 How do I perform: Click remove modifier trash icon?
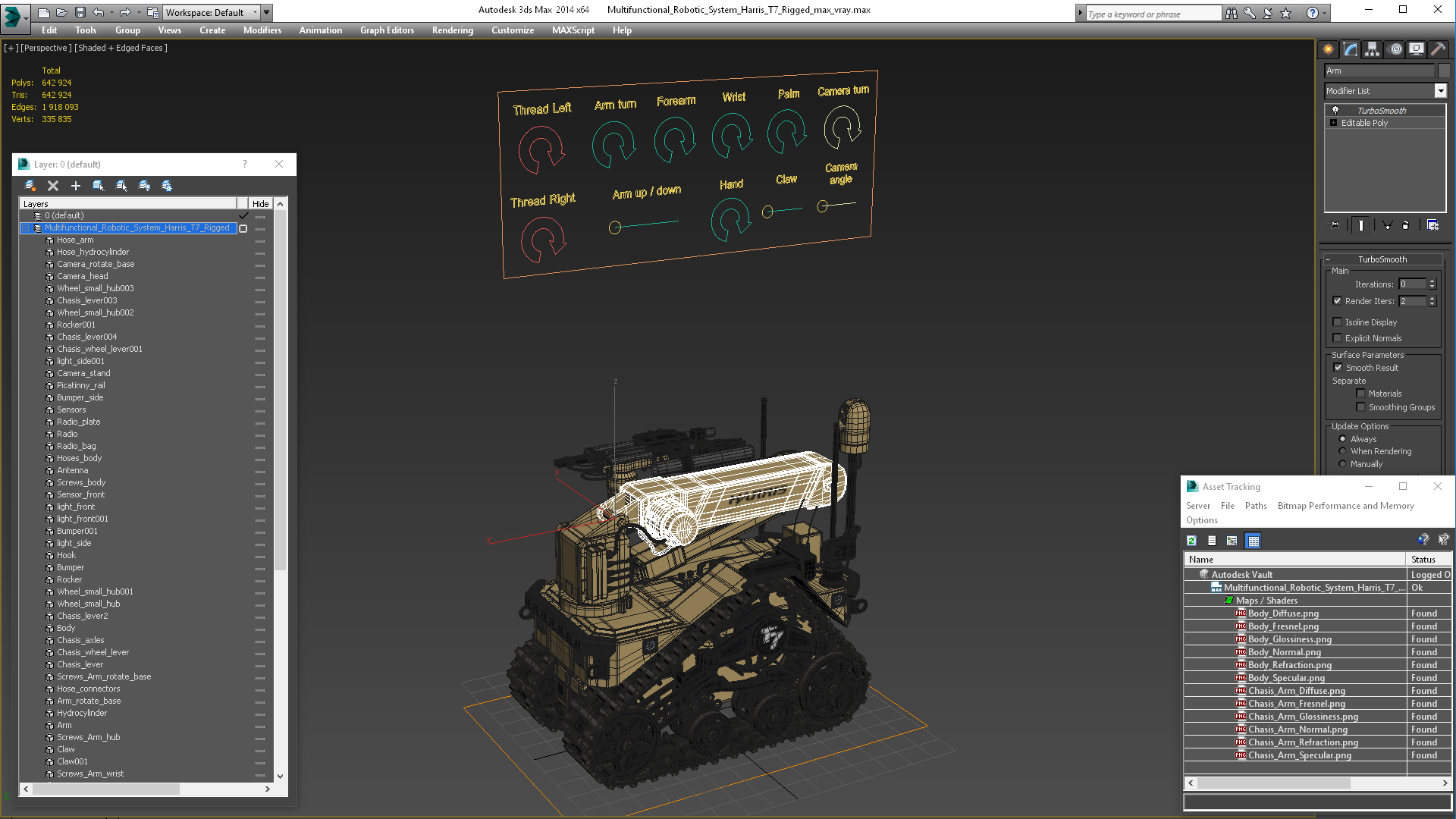point(1405,225)
